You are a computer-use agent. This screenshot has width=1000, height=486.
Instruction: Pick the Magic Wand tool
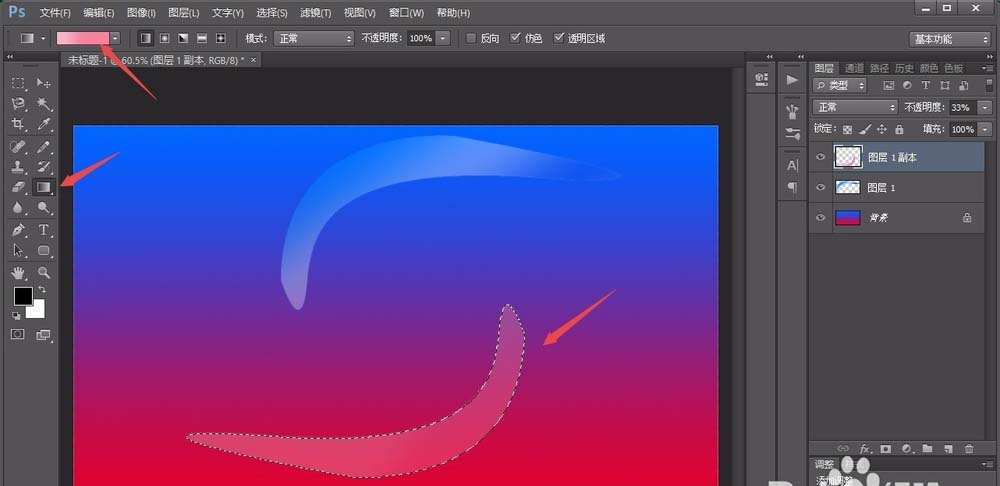click(44, 103)
